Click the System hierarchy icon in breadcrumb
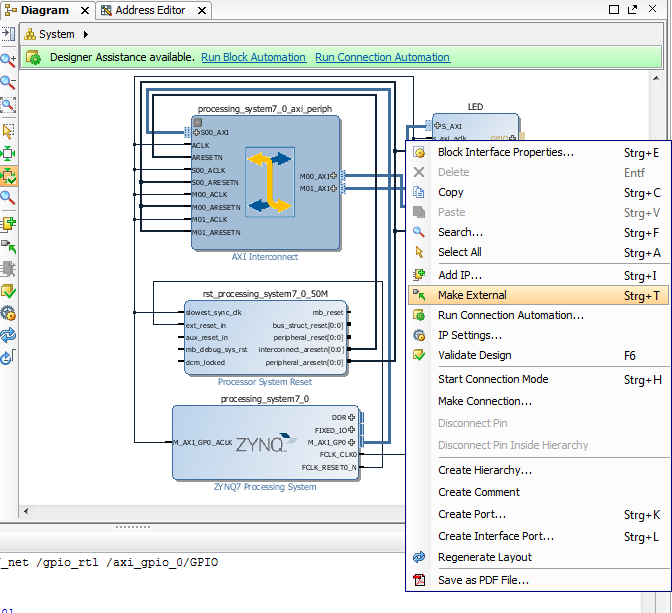Viewport: 672px width, 613px height. 30,34
